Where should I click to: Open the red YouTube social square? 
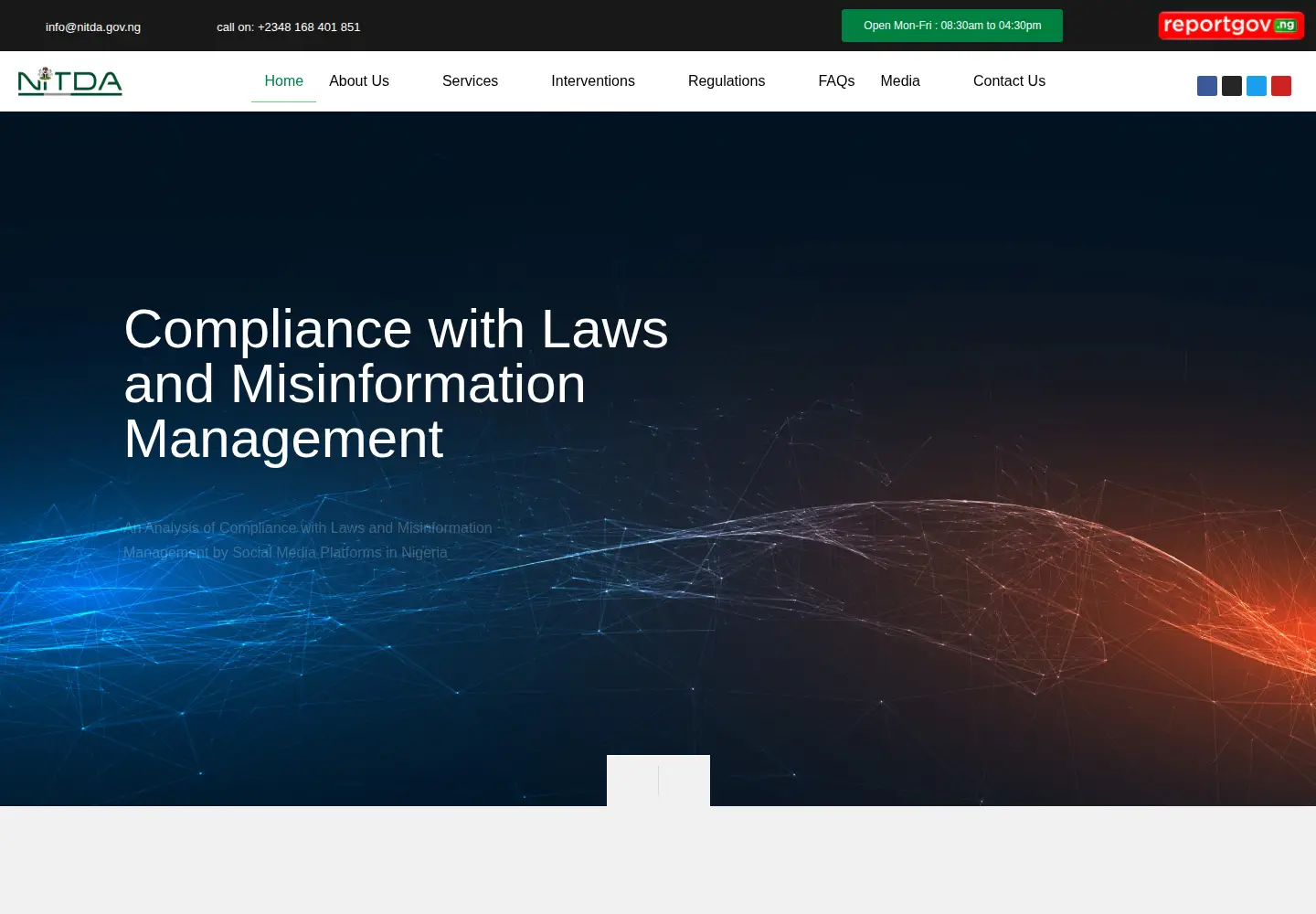[x=1281, y=86]
